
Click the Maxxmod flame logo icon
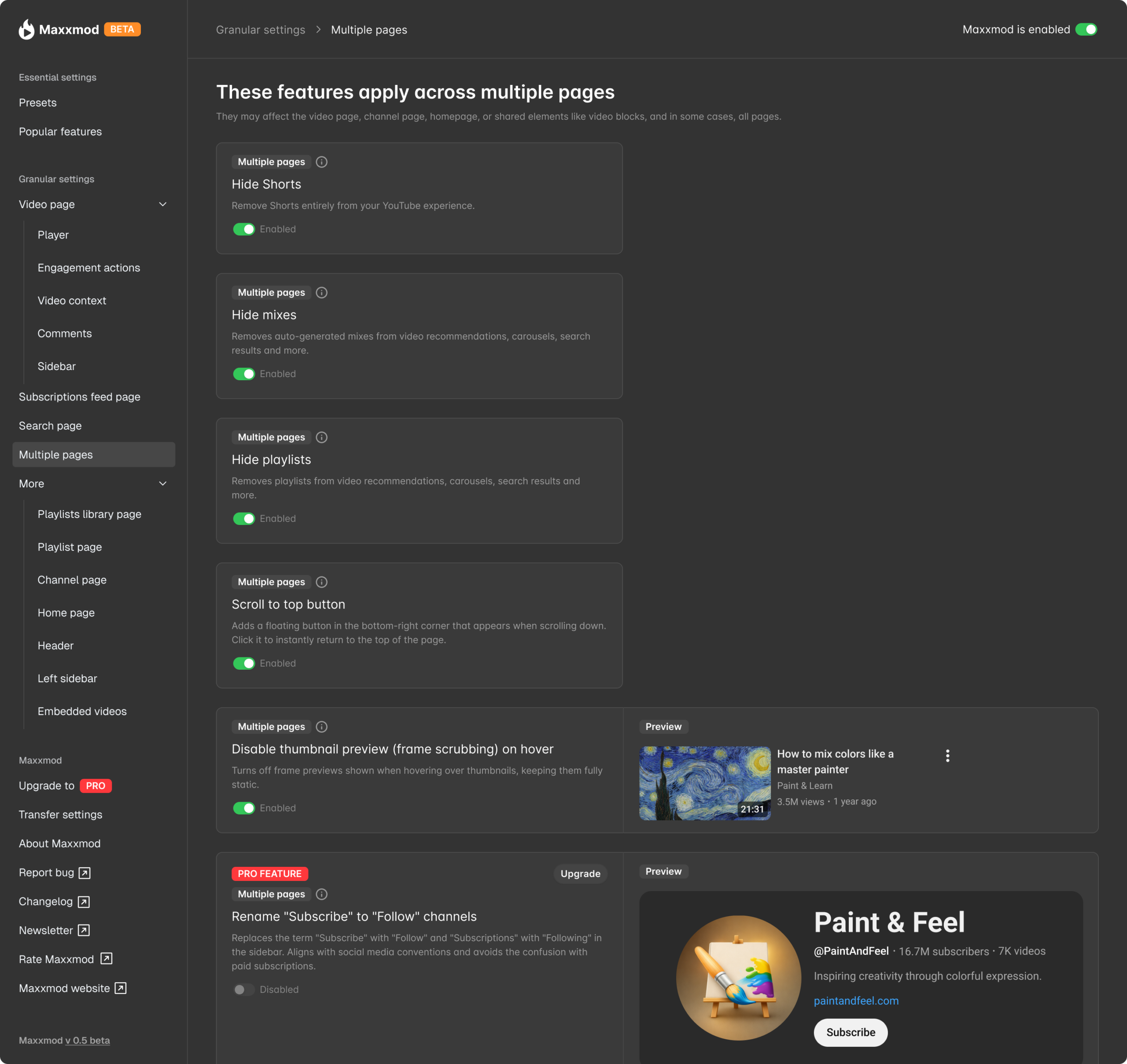click(x=26, y=29)
